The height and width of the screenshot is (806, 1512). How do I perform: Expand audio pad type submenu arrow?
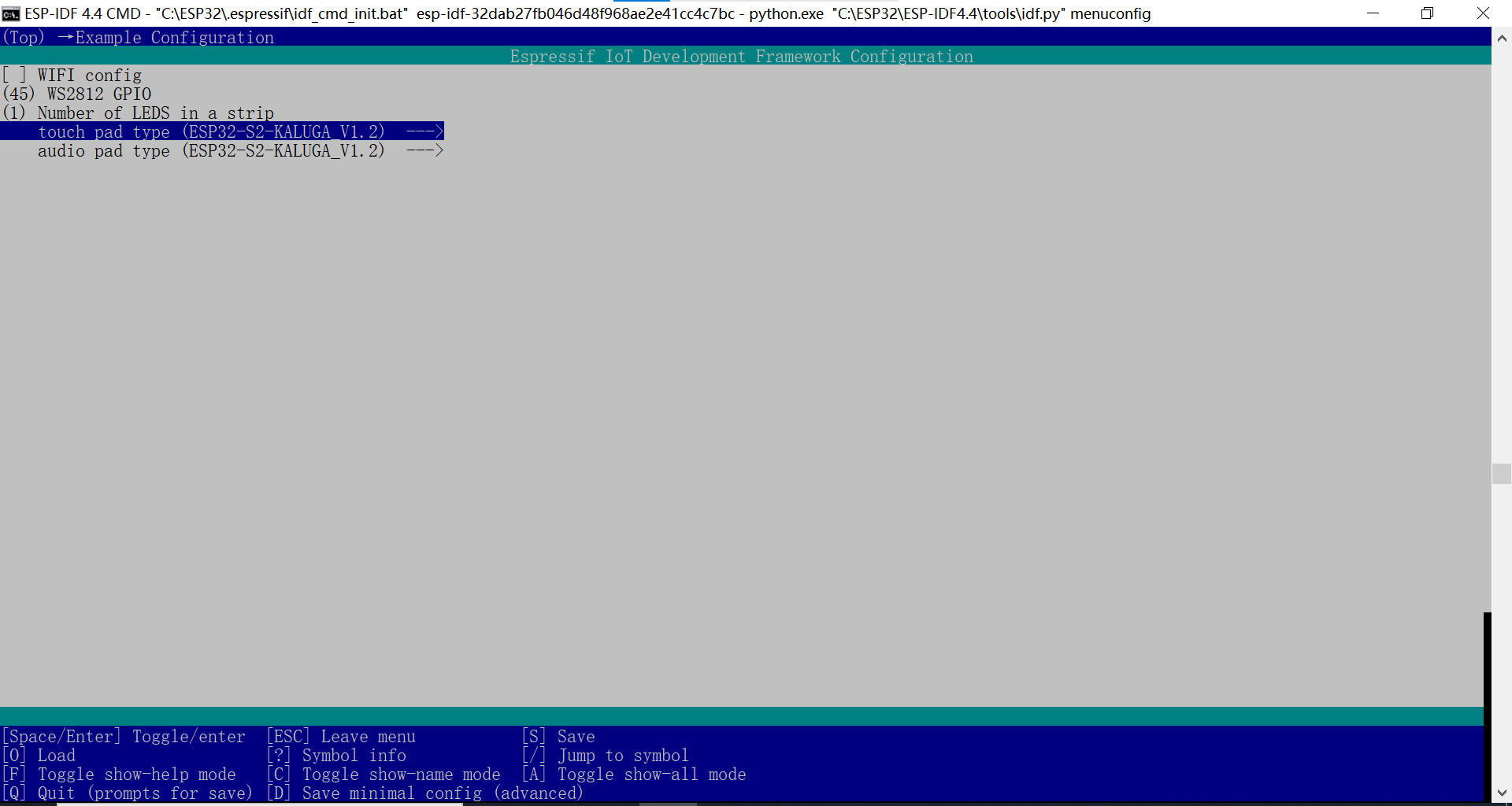tap(425, 150)
